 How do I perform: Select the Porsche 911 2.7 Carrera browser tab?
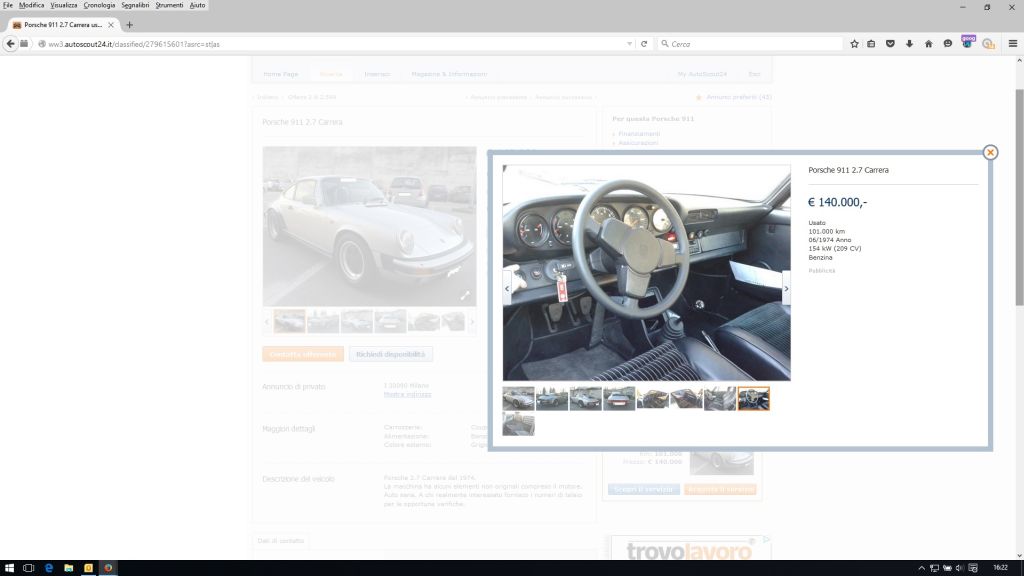pos(63,25)
